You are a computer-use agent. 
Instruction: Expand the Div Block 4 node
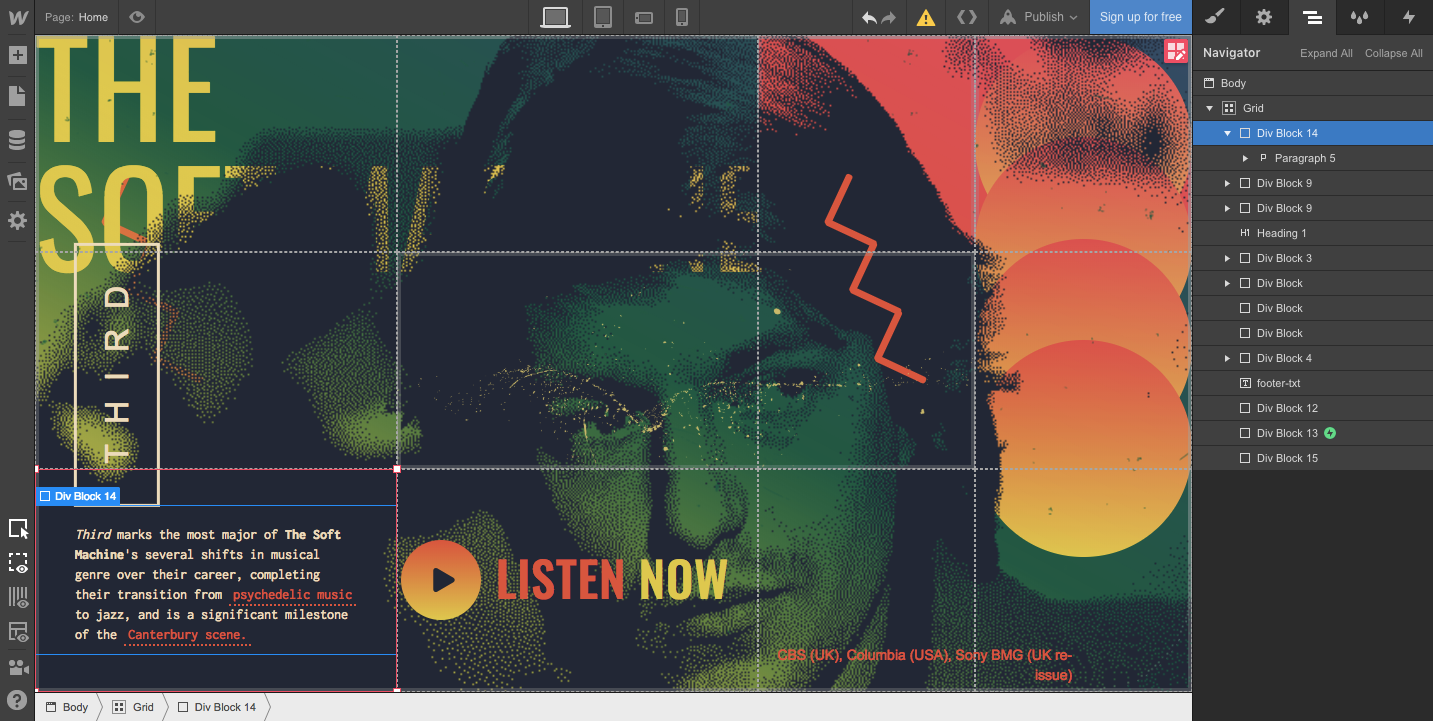tap(1228, 358)
